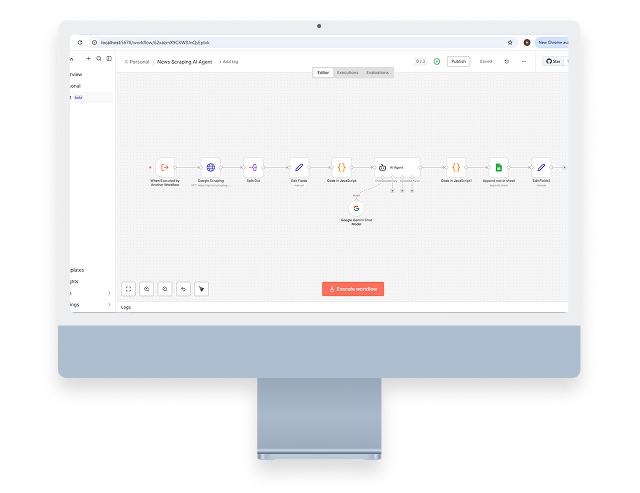The image size is (640, 493).
Task: Click the Split Out node icon
Action: 254,167
